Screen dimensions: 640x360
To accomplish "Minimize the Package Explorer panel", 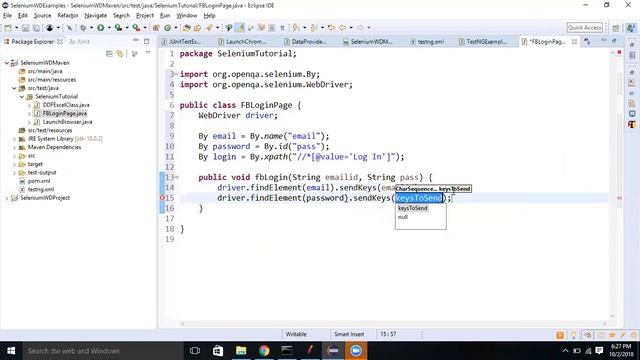I will tap(136, 41).
